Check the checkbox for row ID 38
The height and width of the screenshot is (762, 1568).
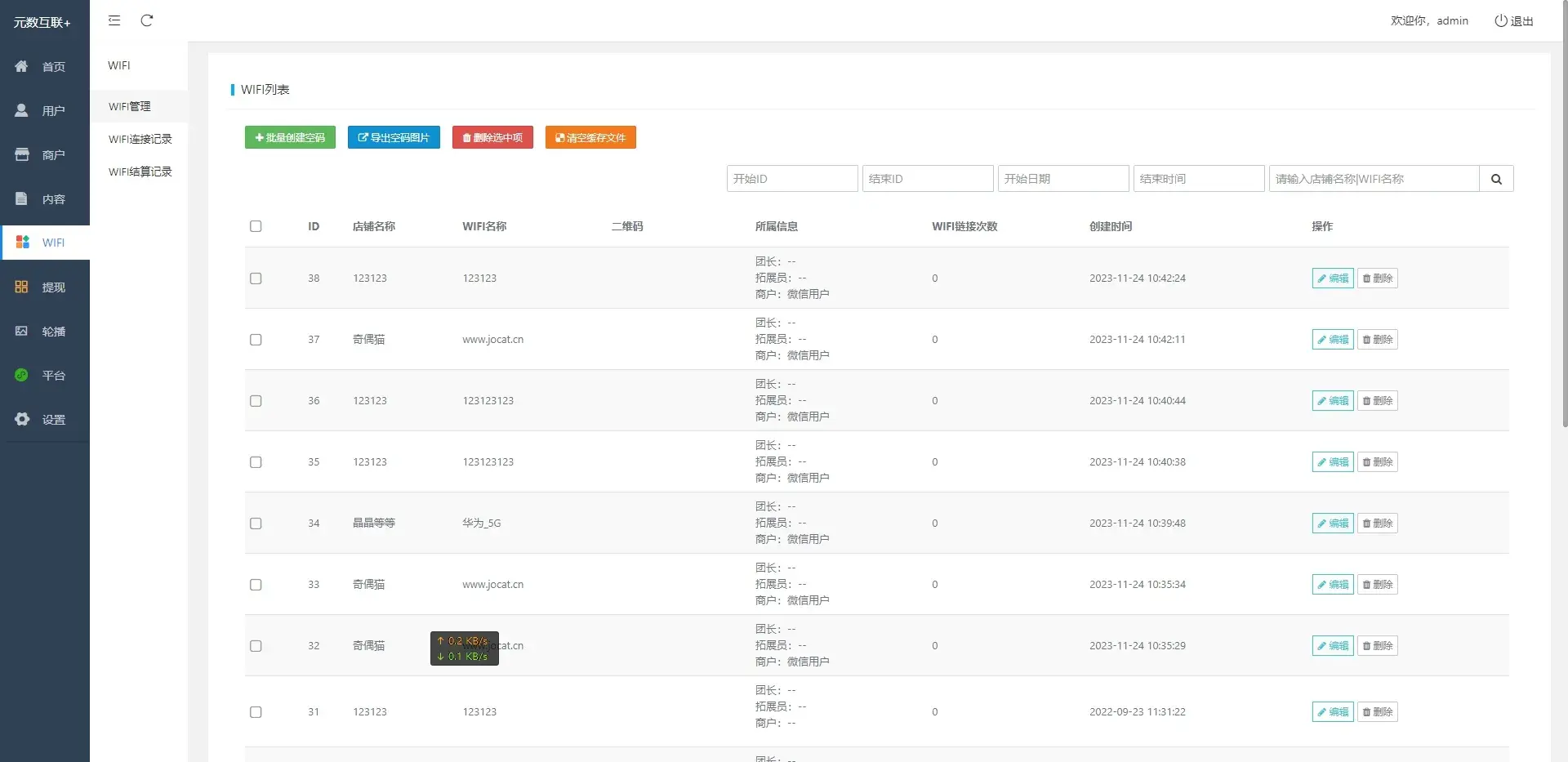[x=256, y=279]
